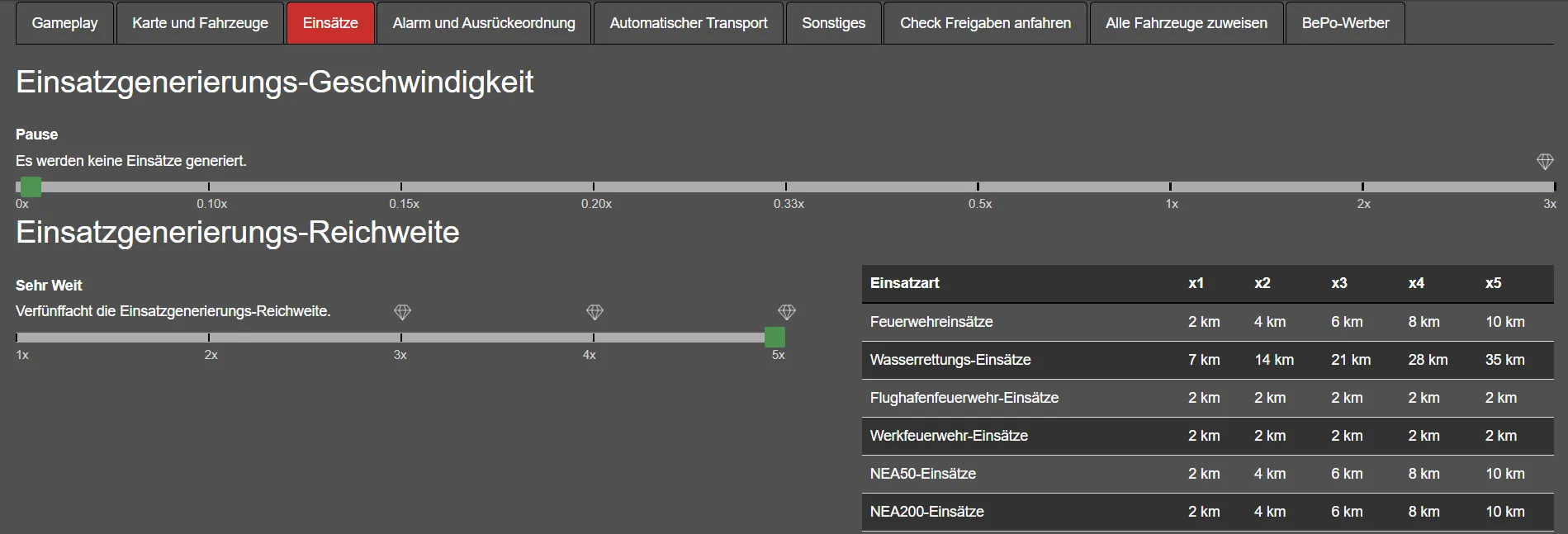The image size is (1568, 534).
Task: Set the generation speed slider to 0.20x
Action: tap(594, 187)
